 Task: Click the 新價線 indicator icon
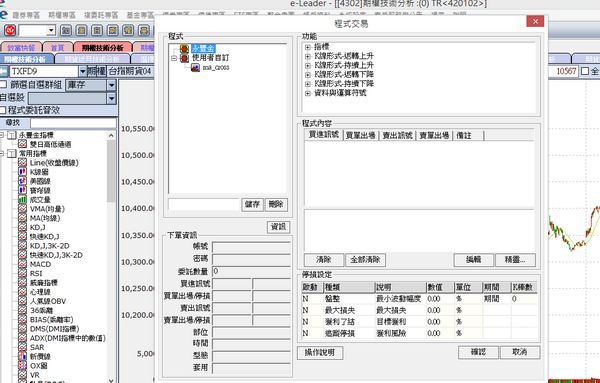(23, 356)
